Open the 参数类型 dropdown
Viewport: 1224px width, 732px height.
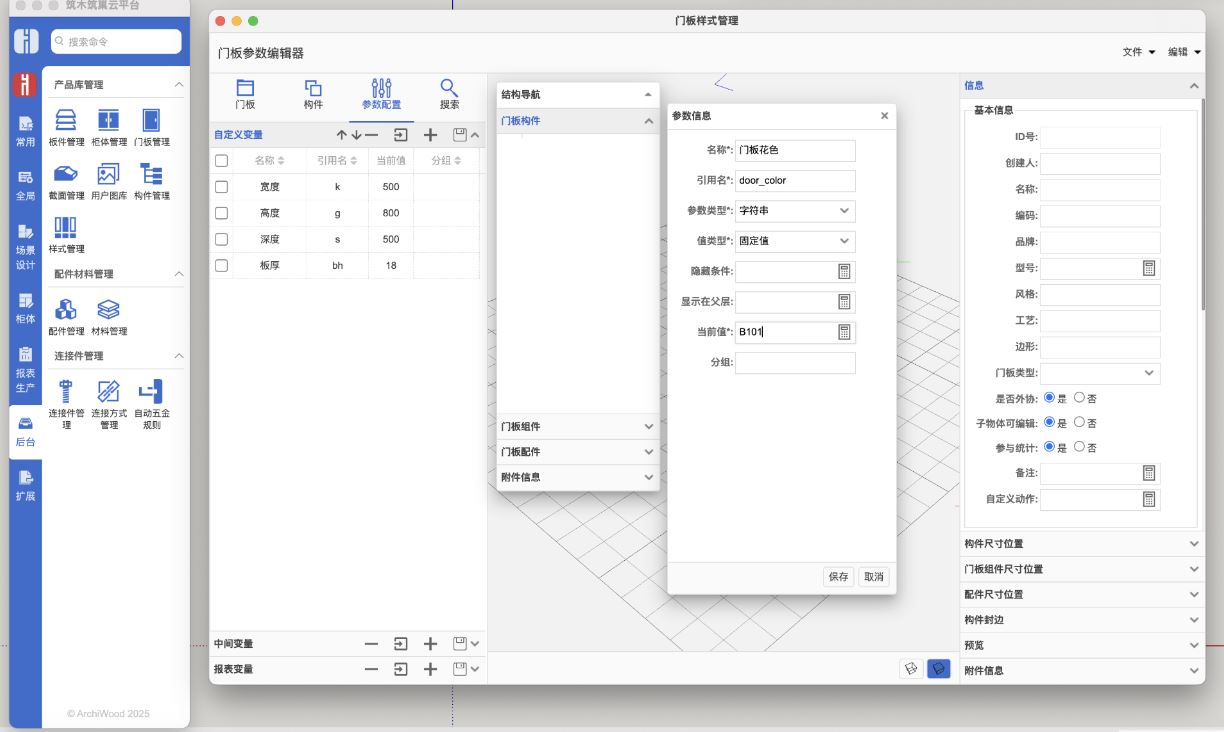[x=795, y=211]
